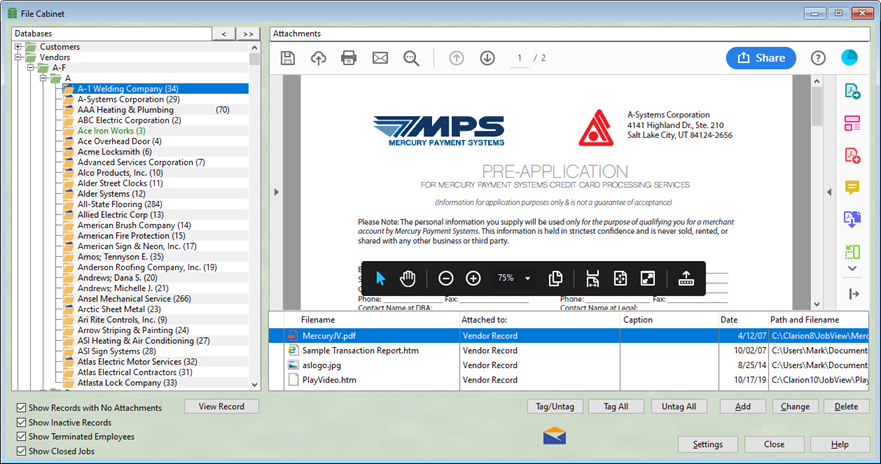Open the 75% zoom level dropdown
This screenshot has width=881, height=464.
[527, 278]
